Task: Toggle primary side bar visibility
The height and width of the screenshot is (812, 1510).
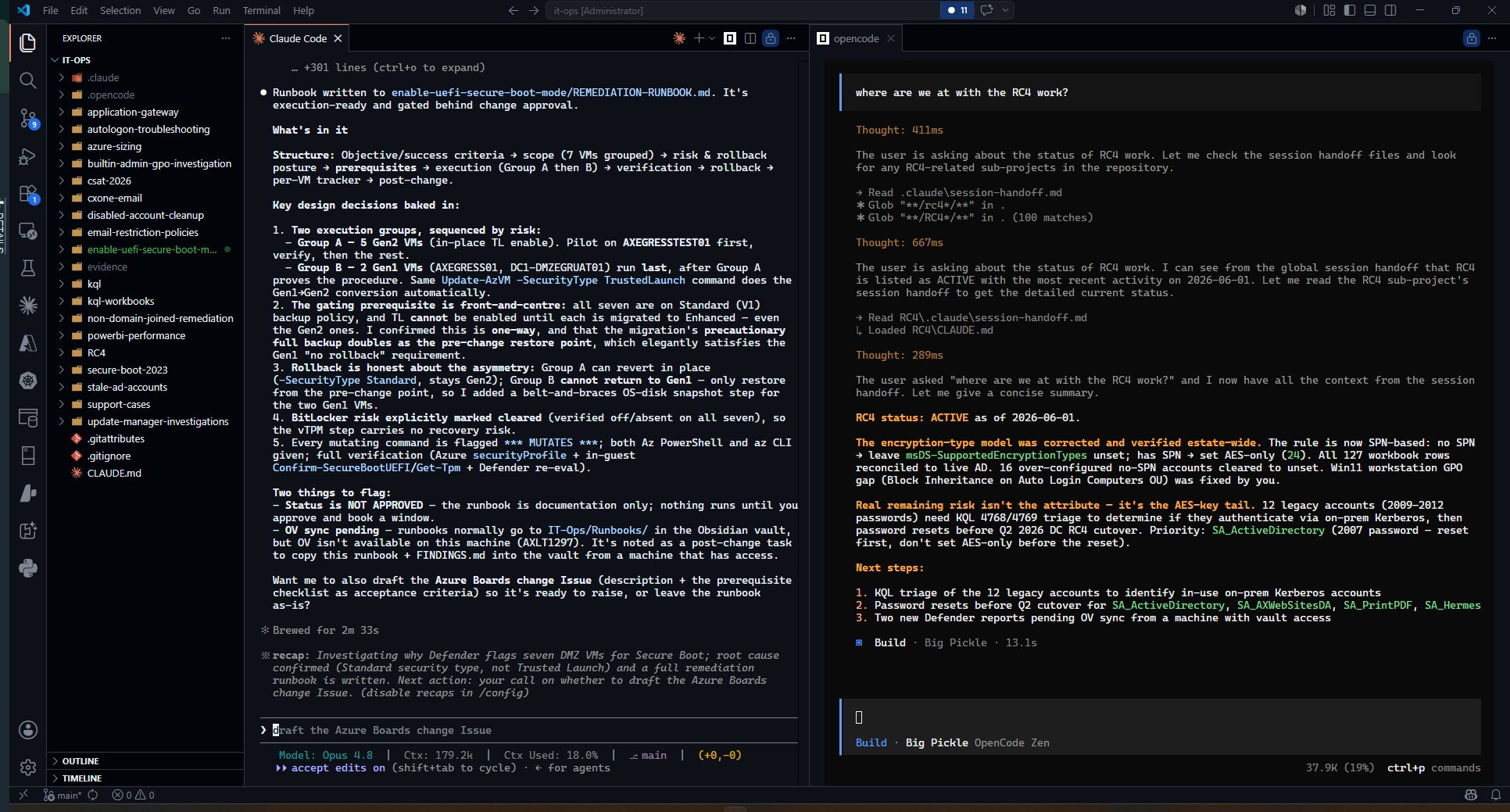Action: tap(1350, 10)
